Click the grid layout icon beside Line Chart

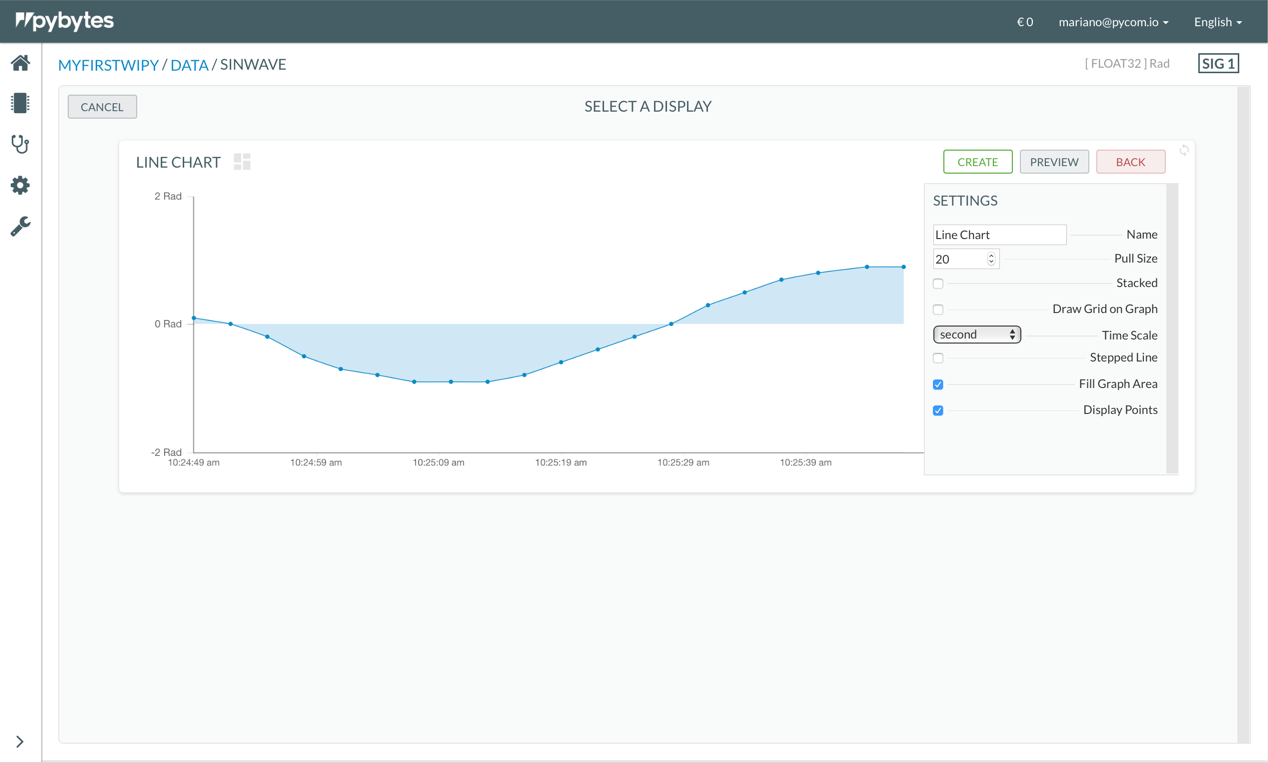[242, 162]
